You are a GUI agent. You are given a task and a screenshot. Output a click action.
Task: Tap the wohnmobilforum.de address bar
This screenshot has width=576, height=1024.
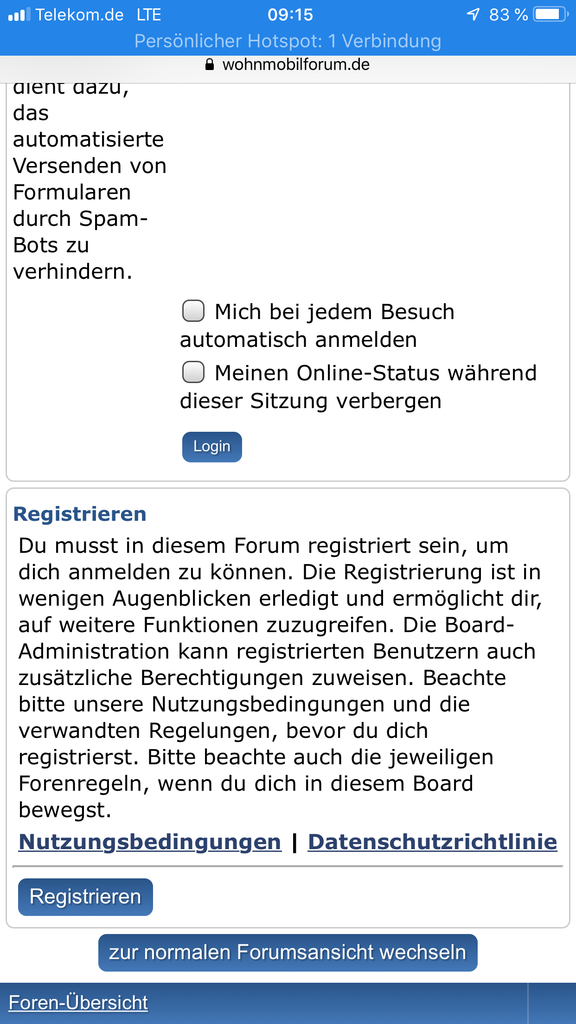(288, 65)
